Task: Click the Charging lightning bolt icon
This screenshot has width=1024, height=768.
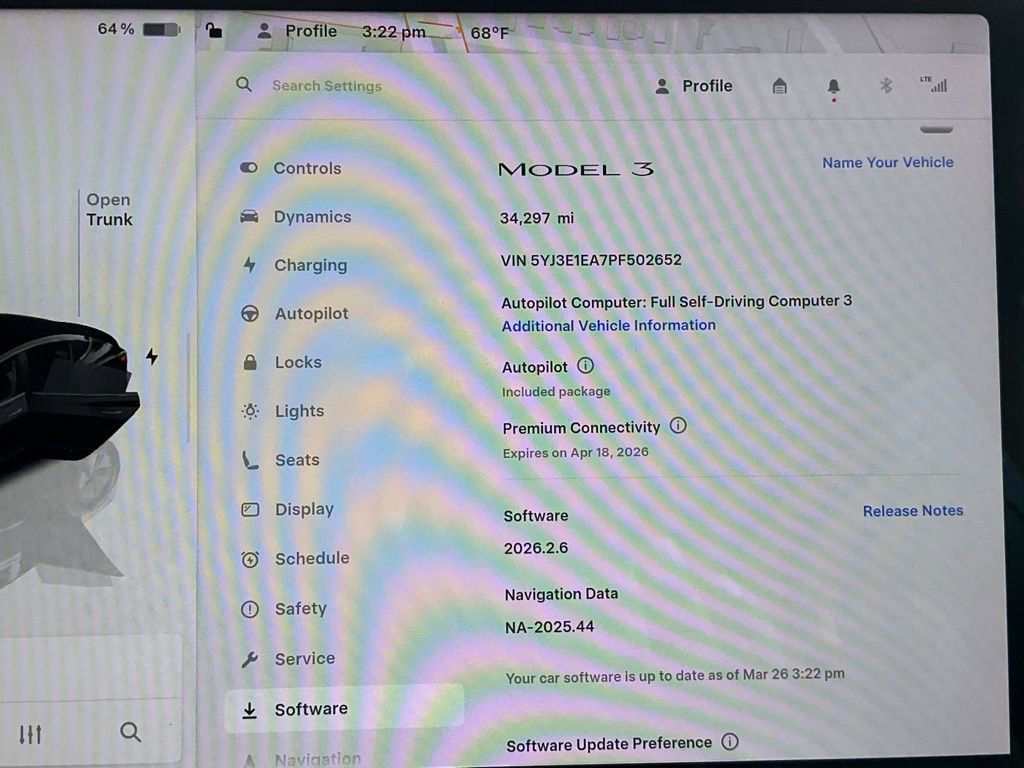Action: pyautogui.click(x=249, y=264)
